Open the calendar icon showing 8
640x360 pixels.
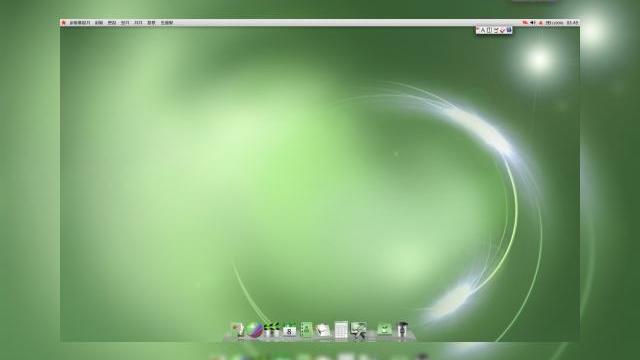coord(289,330)
